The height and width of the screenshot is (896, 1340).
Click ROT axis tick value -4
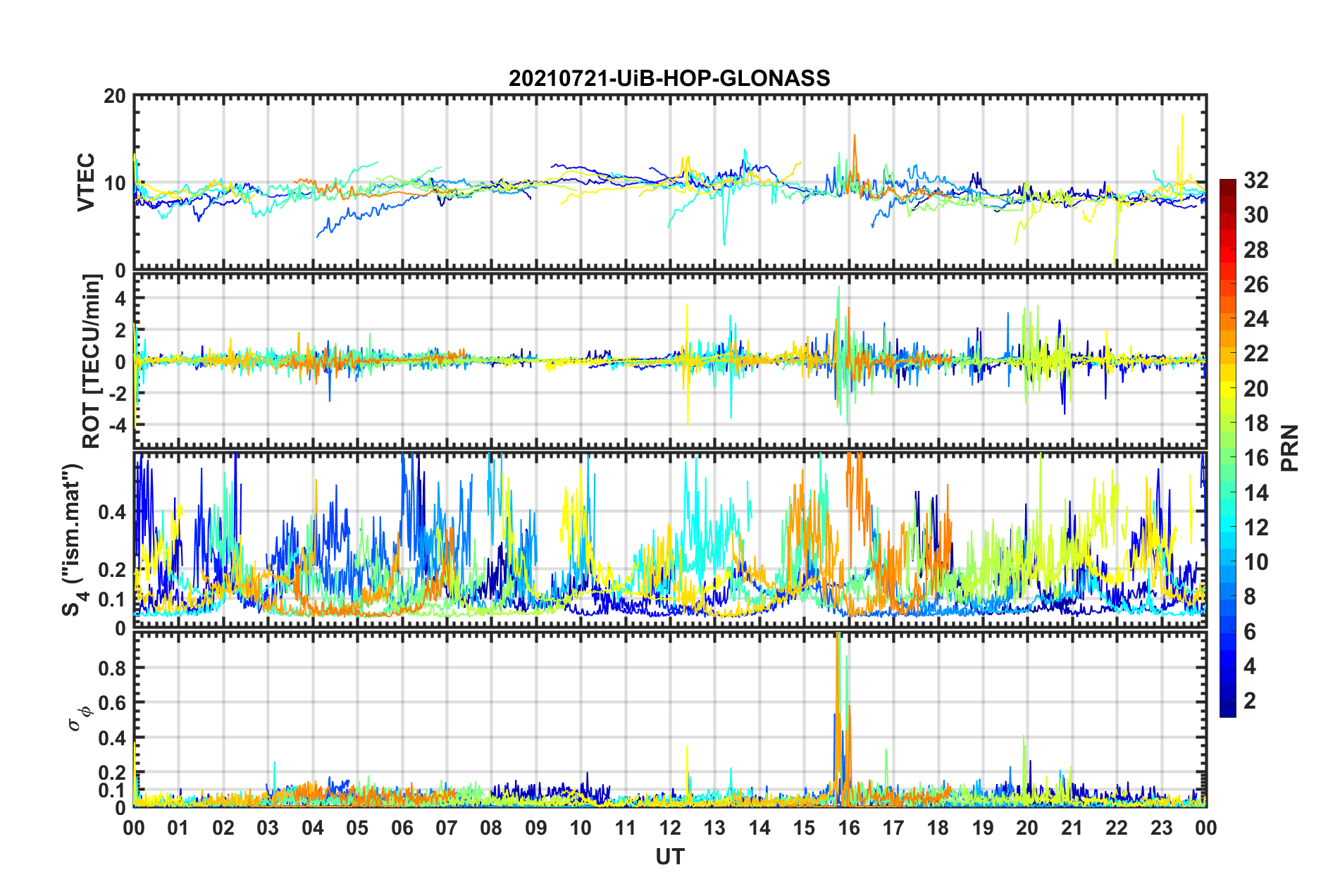pos(118,425)
